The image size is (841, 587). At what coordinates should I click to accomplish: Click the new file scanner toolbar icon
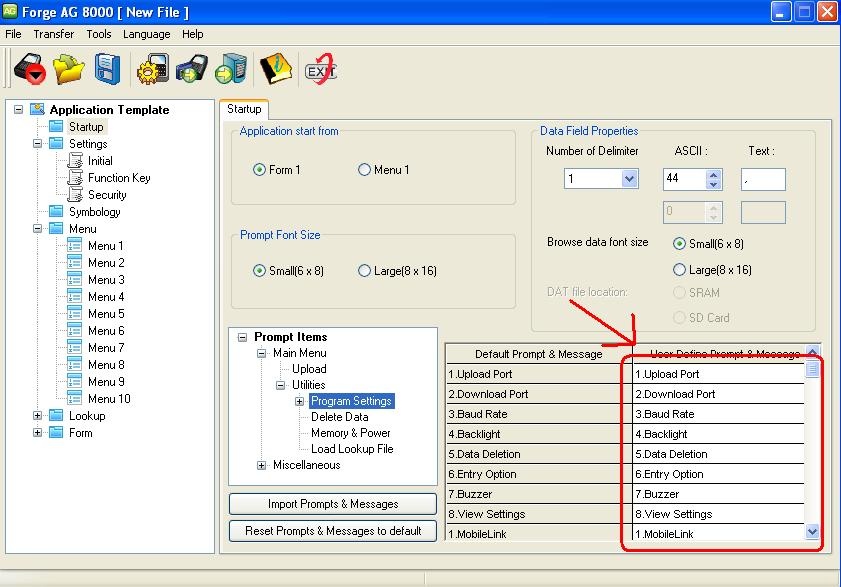[30, 69]
